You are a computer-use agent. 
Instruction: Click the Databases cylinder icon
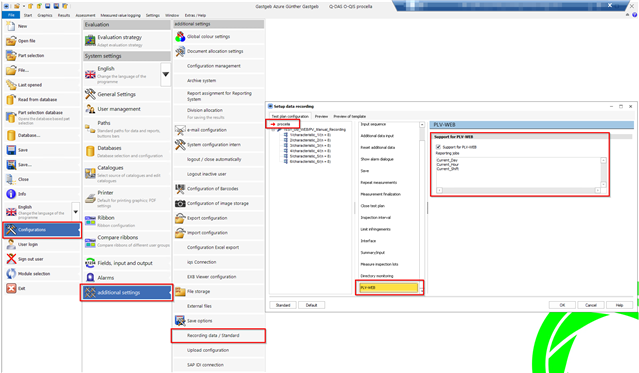[90, 151]
